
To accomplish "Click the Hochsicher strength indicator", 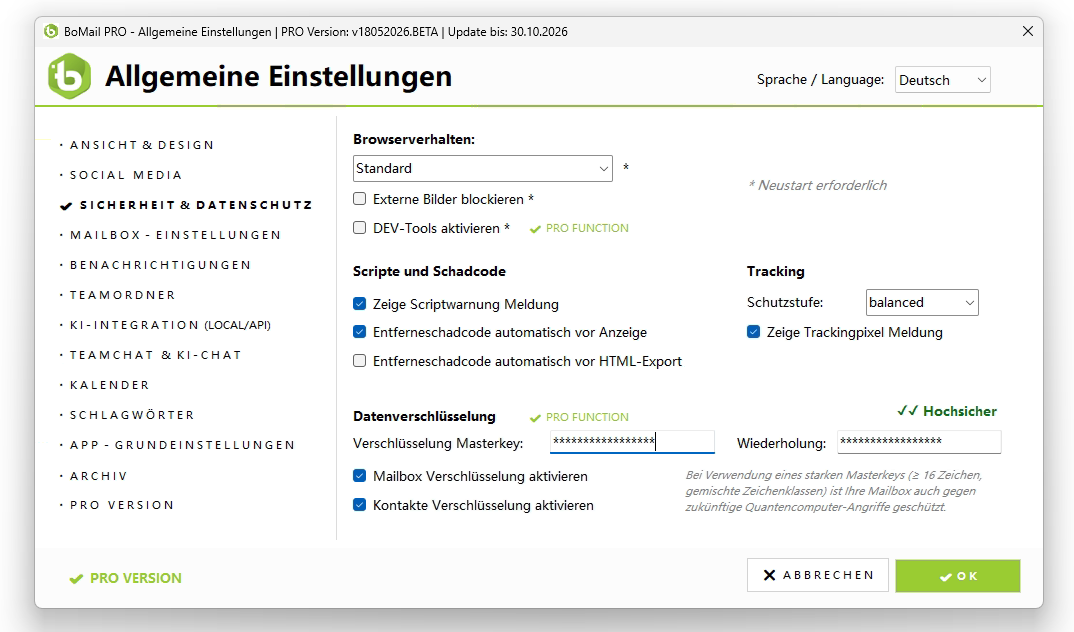I will coord(947,412).
